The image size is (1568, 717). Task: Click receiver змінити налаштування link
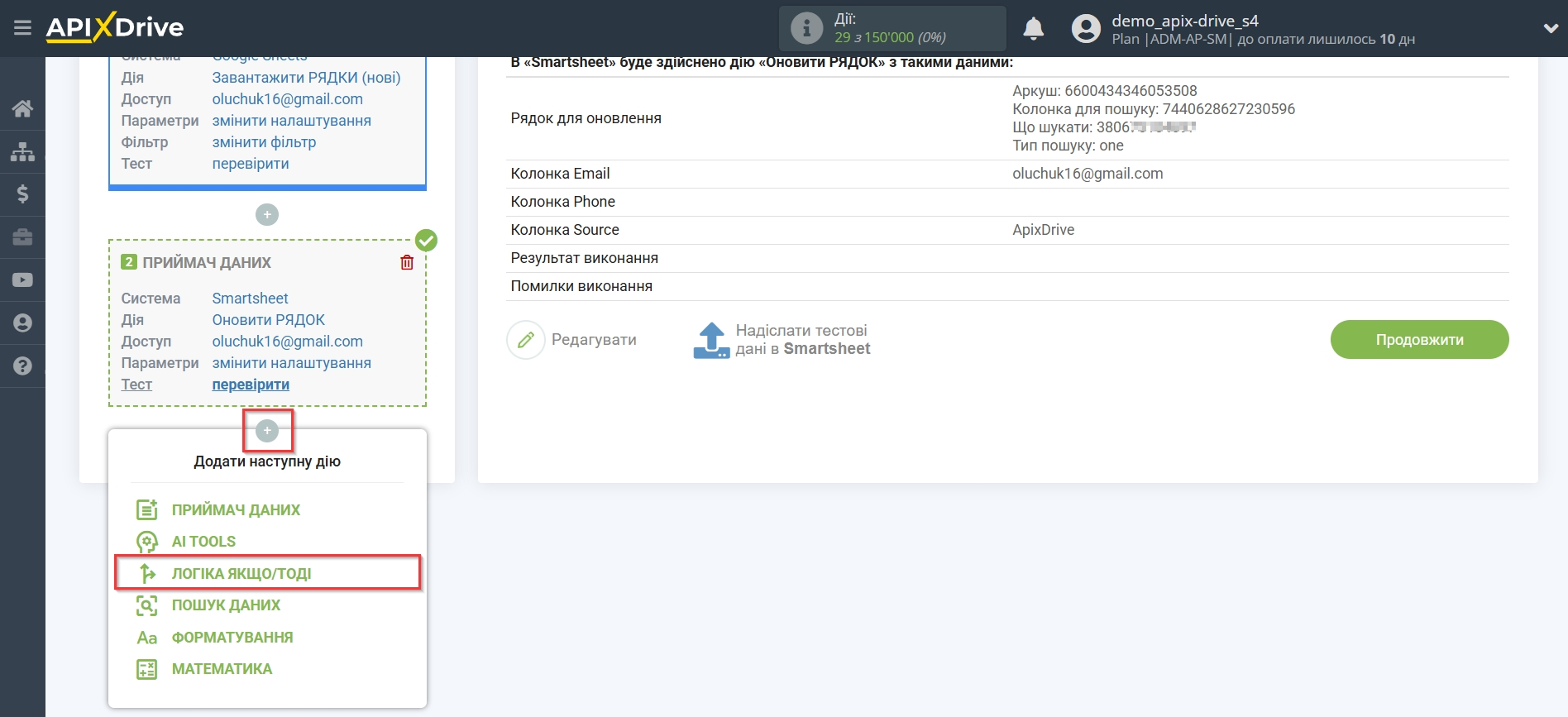(291, 363)
